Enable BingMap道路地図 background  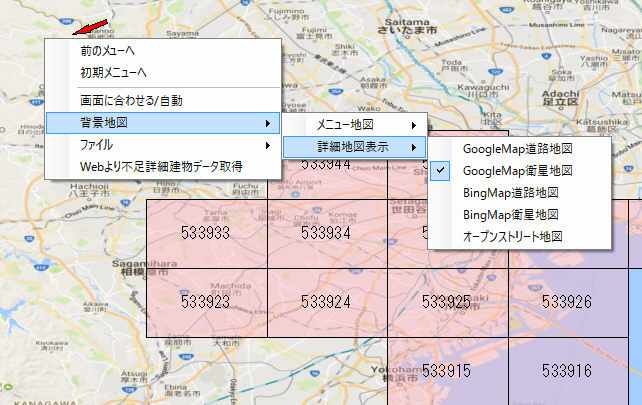(510, 192)
